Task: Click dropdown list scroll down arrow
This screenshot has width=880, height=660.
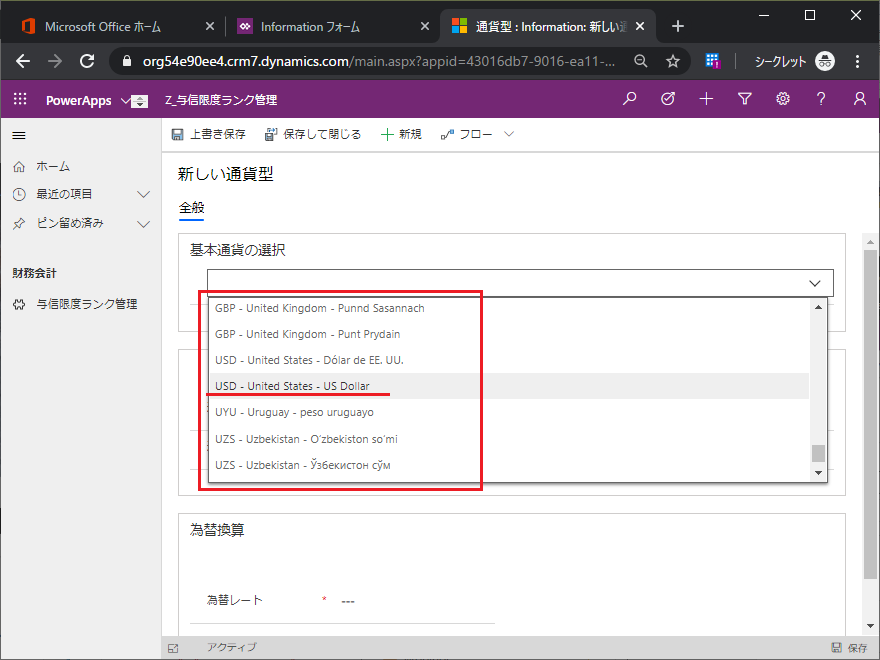Action: coord(818,473)
